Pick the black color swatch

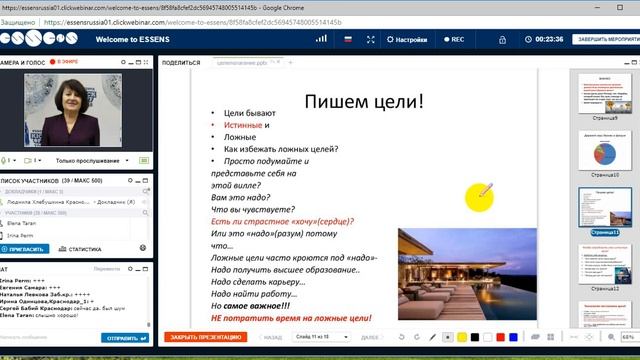click(x=475, y=337)
